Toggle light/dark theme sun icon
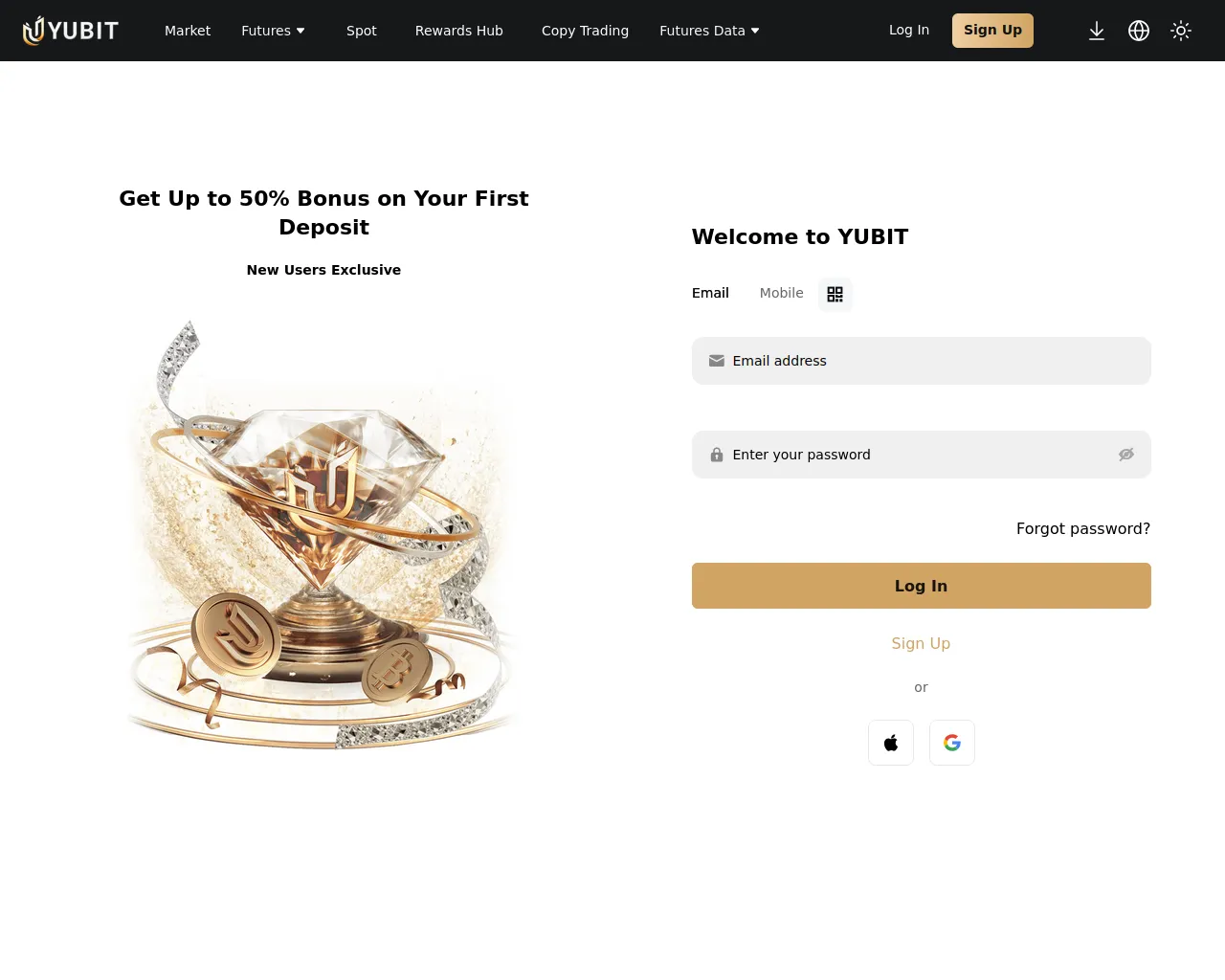 pyautogui.click(x=1181, y=31)
